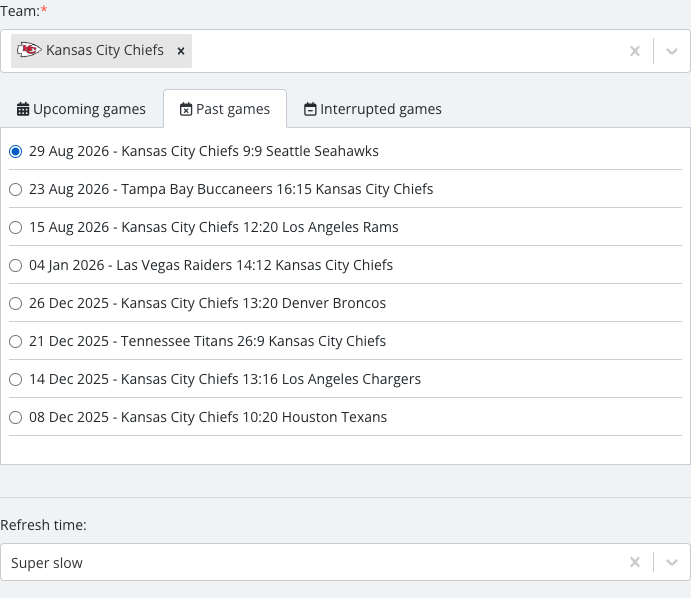Click the text Kansas City Chiefs 13:16 Los Angeles Chargers
Image resolution: width=691 pixels, height=598 pixels.
(271, 379)
